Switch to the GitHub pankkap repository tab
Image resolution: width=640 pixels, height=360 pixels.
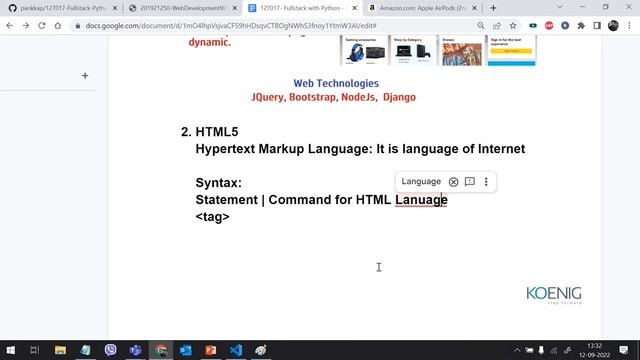[x=63, y=8]
